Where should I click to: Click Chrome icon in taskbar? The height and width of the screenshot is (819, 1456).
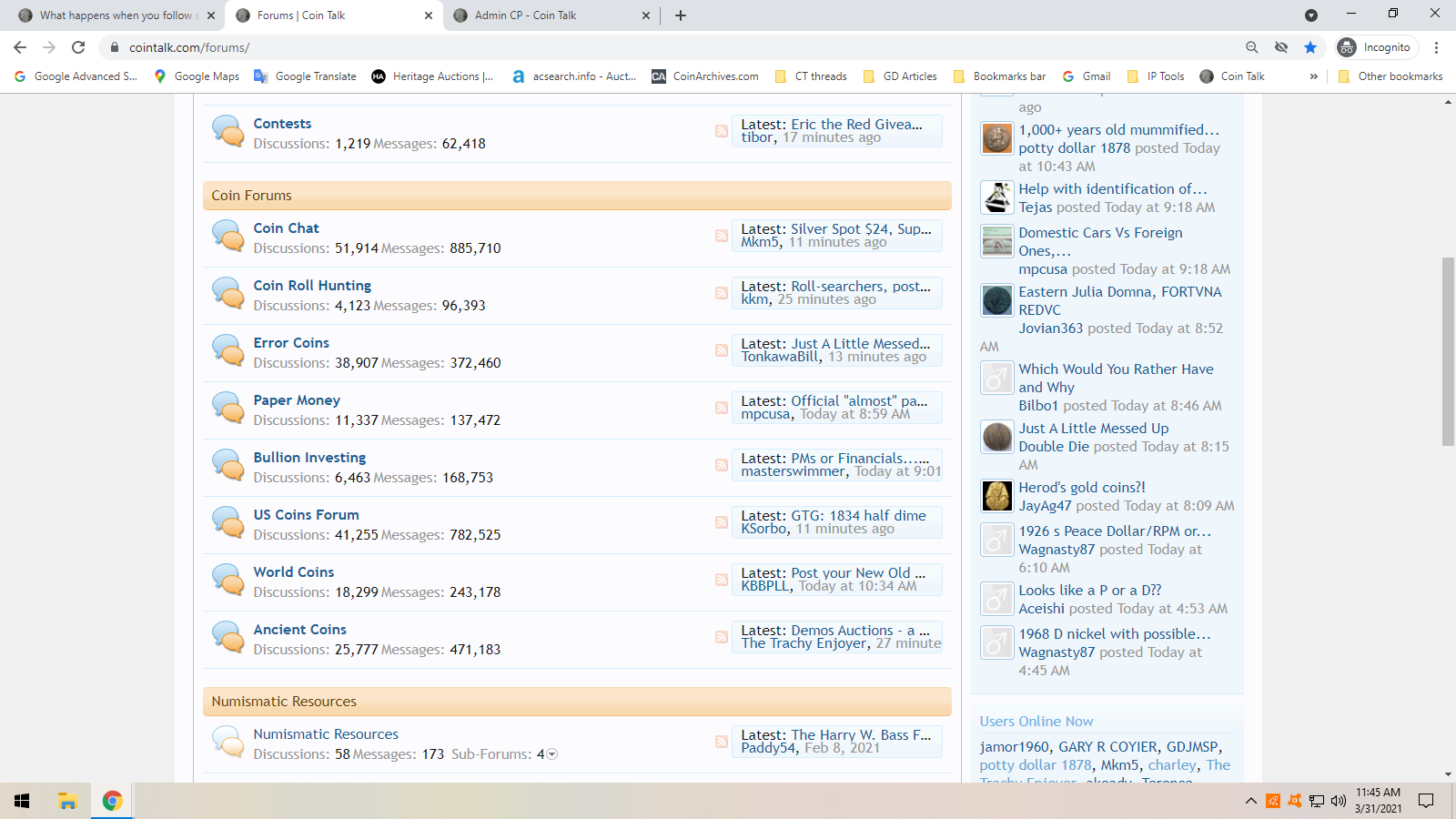[x=112, y=801]
